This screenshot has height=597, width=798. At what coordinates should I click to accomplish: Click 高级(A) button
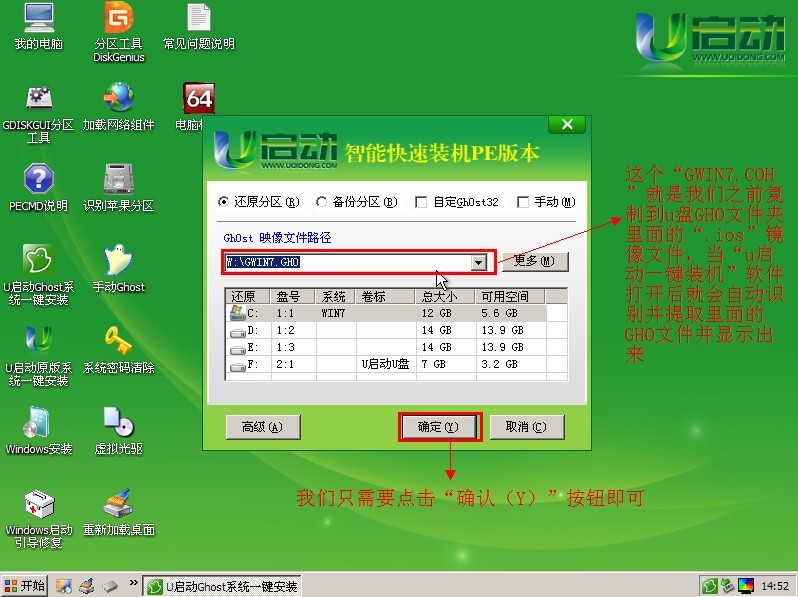(x=263, y=427)
